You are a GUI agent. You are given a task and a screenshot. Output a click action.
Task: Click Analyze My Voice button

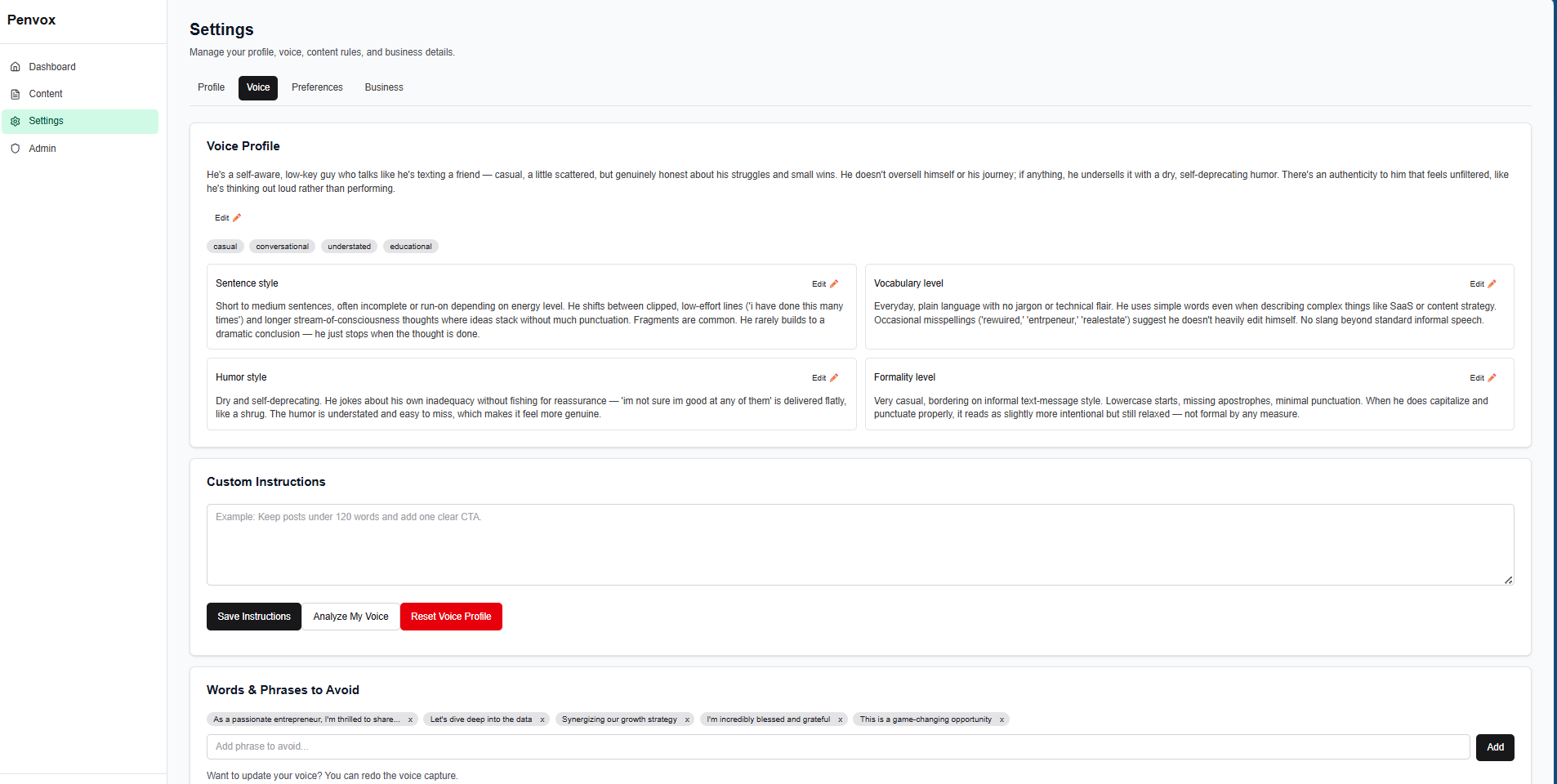click(350, 617)
